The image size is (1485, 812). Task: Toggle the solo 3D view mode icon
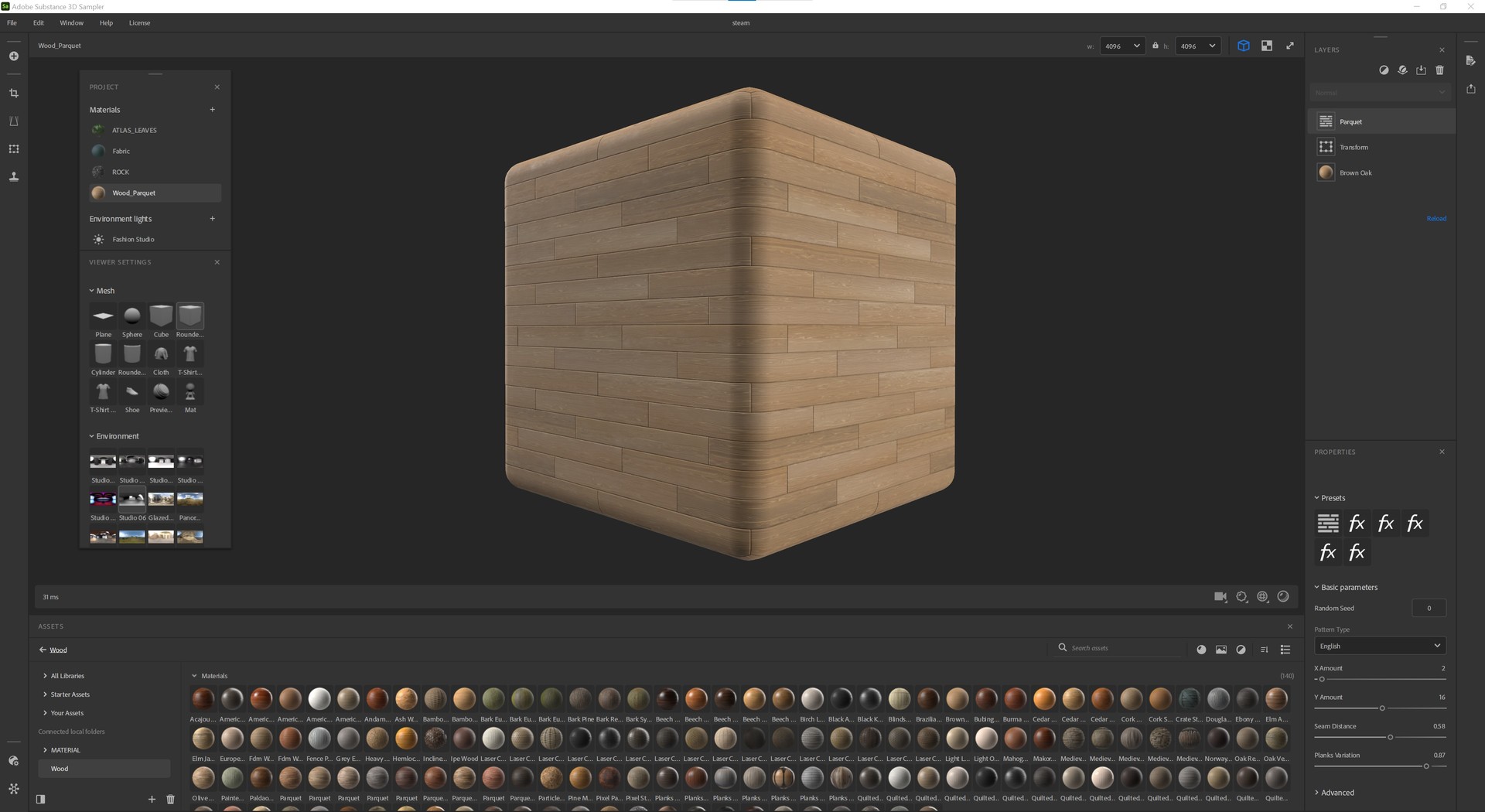point(1243,46)
